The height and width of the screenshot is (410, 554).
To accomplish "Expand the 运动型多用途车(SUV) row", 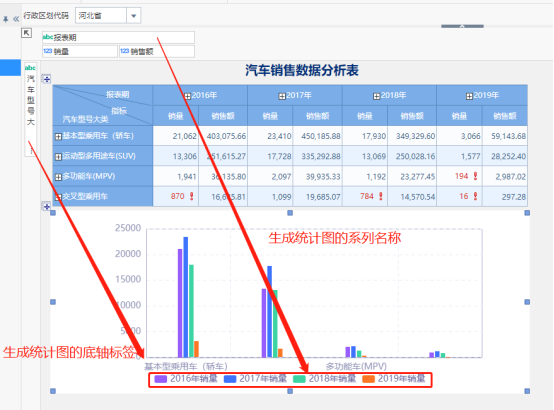I will coord(58,157).
